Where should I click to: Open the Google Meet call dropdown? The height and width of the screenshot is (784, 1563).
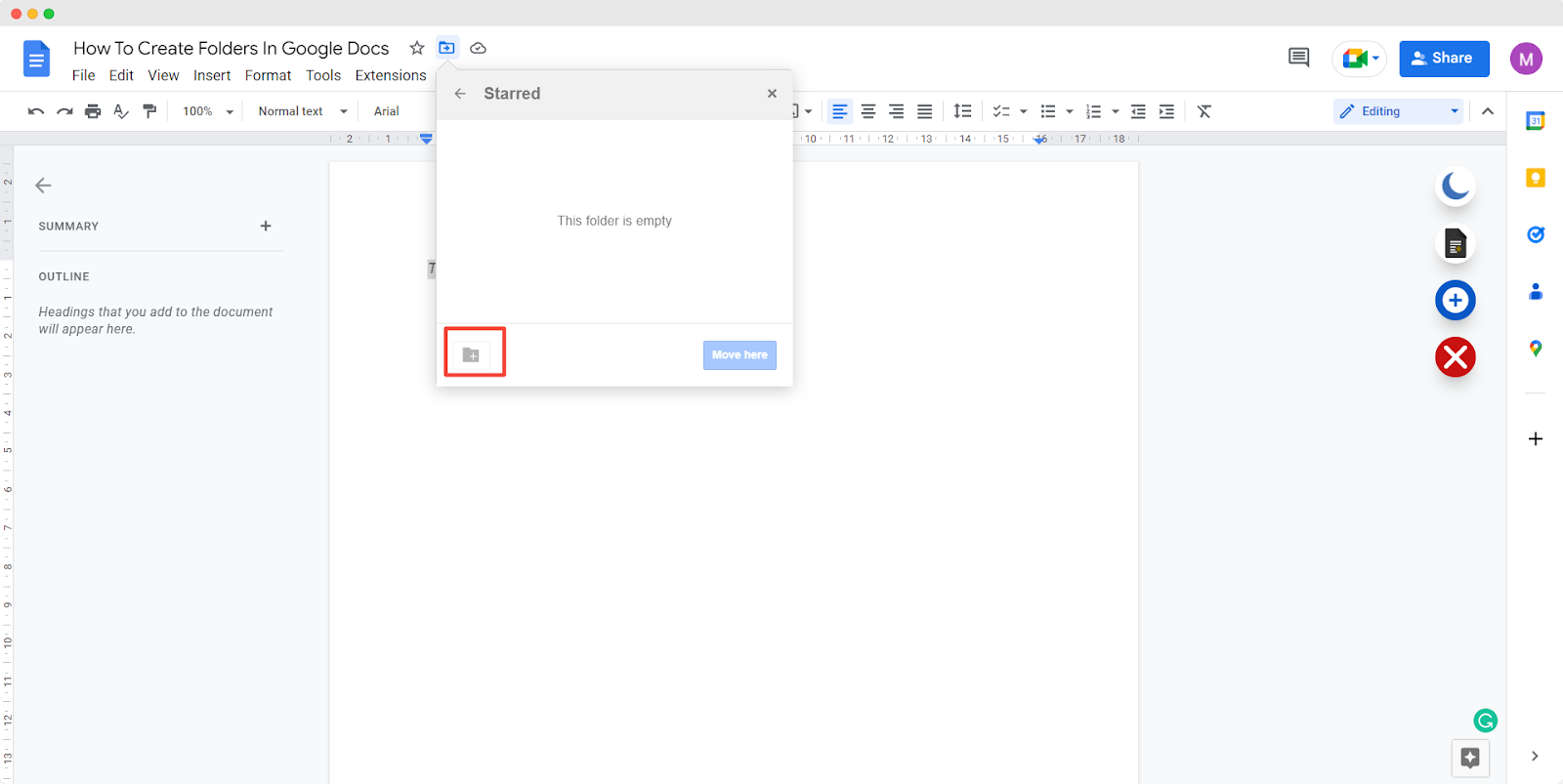1360,59
